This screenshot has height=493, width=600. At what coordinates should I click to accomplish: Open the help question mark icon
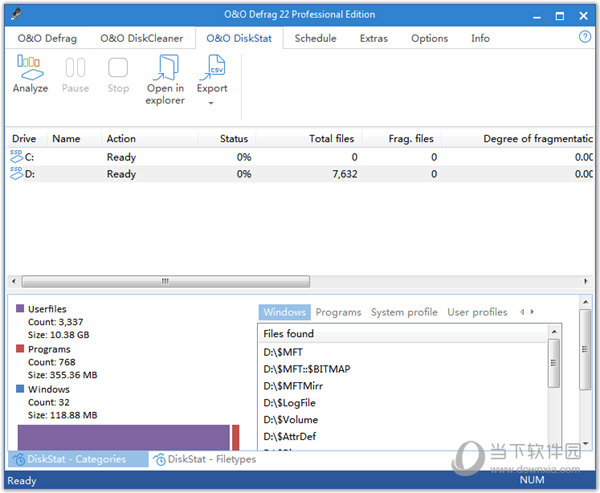pos(584,37)
